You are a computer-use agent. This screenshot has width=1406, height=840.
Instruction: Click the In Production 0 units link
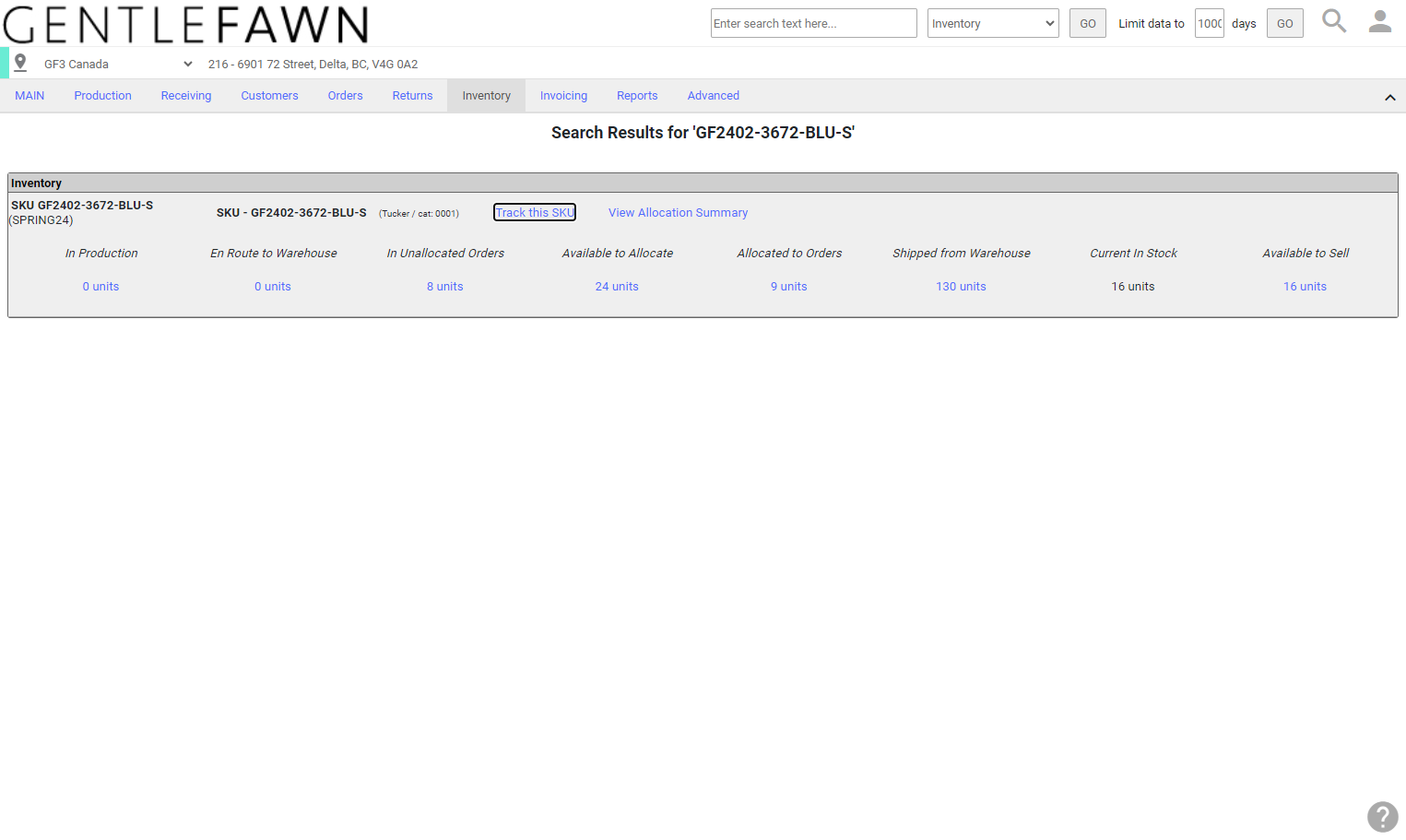coord(100,287)
